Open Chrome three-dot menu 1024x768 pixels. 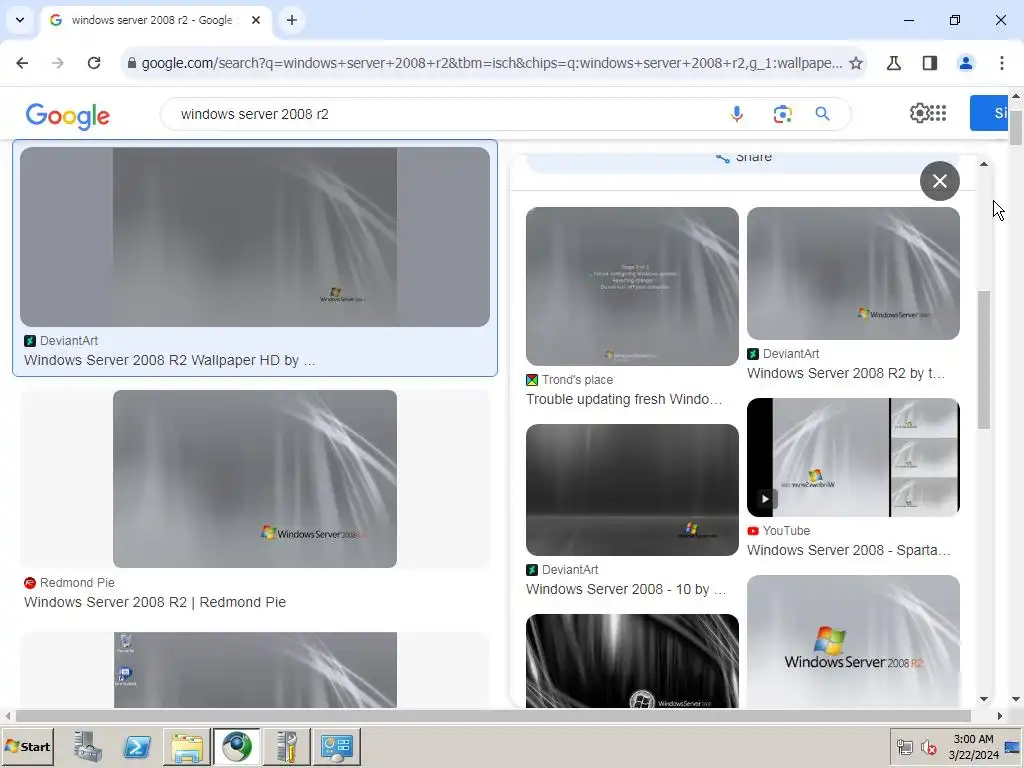[x=1002, y=63]
